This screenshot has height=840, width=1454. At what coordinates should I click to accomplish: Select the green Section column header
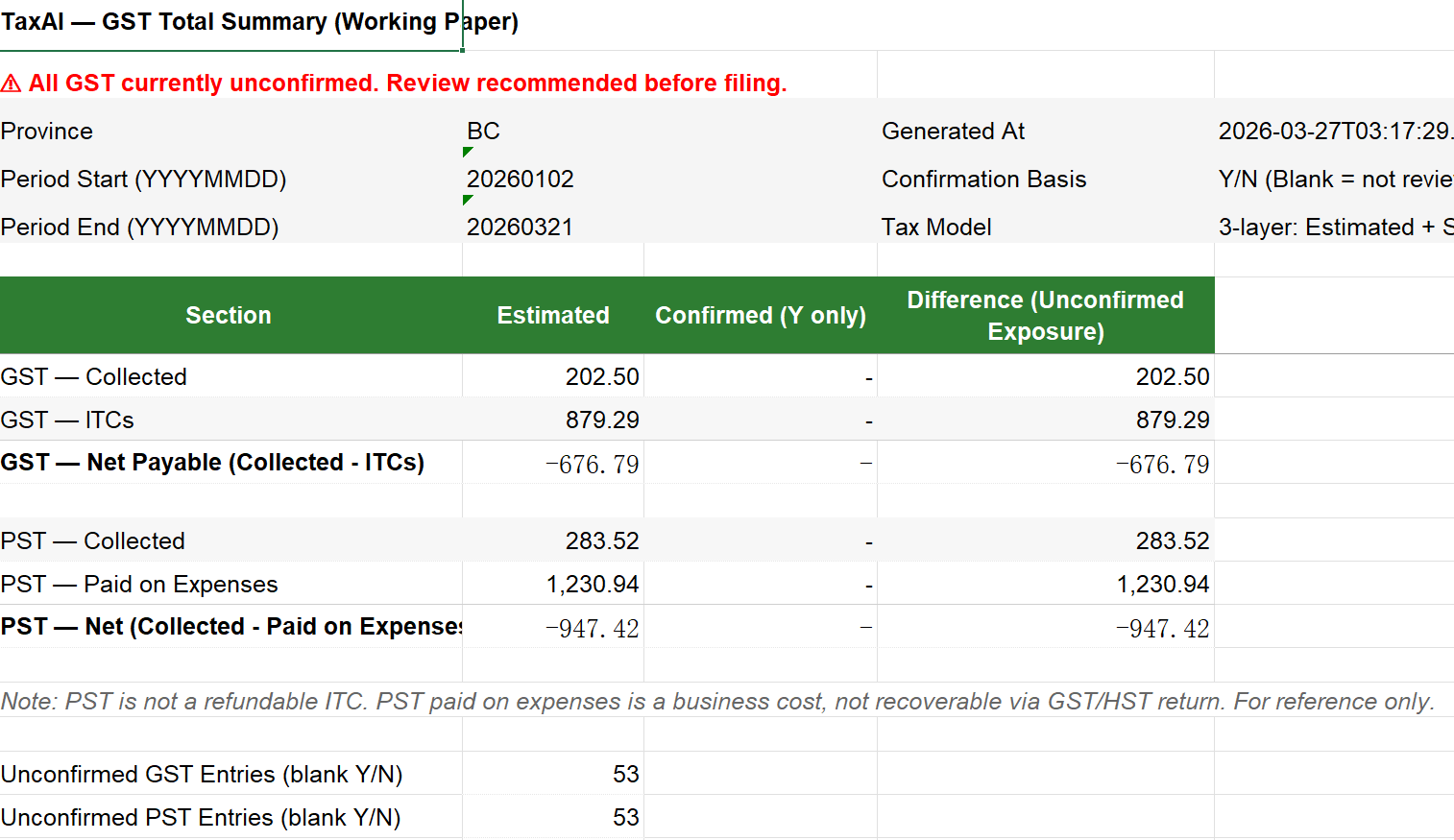(x=229, y=315)
